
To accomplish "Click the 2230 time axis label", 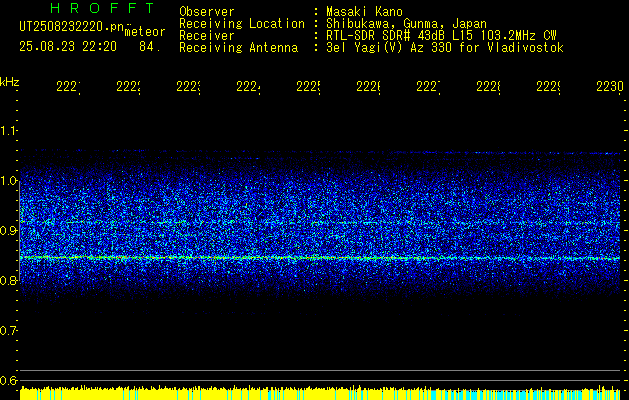I will click(610, 87).
